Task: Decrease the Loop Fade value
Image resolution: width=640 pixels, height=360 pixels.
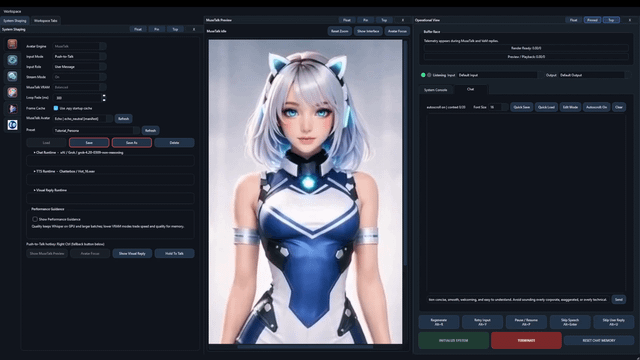Action: tap(104, 100)
